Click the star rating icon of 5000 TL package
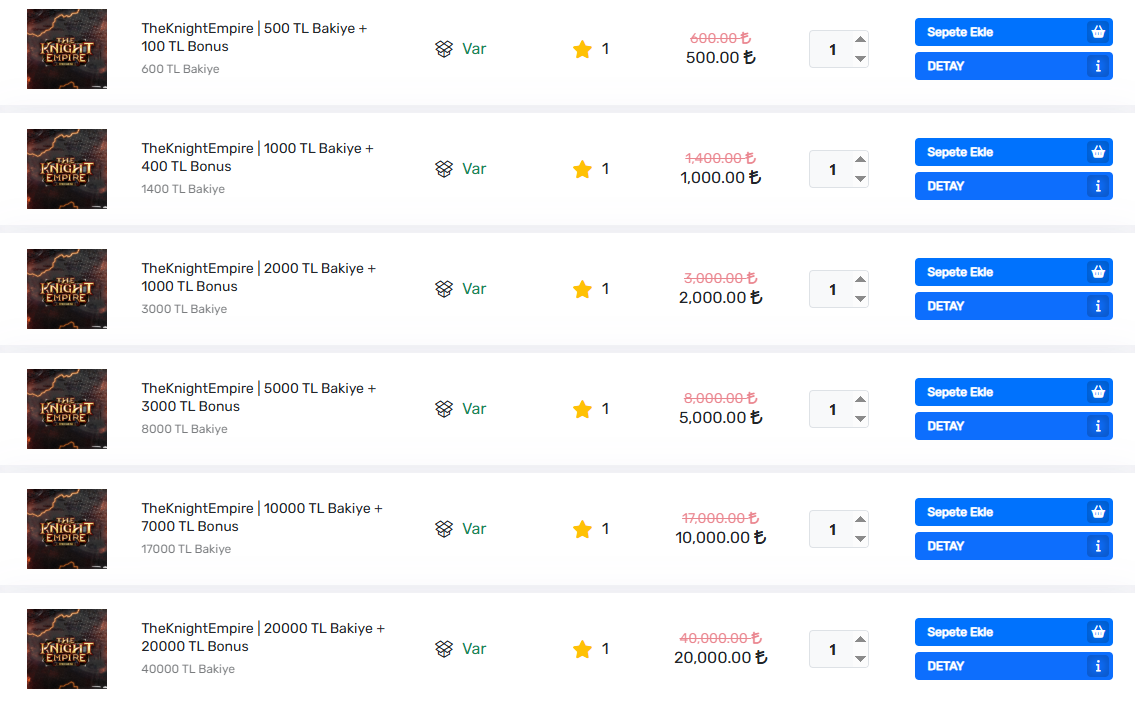1135x701 pixels. coord(582,409)
